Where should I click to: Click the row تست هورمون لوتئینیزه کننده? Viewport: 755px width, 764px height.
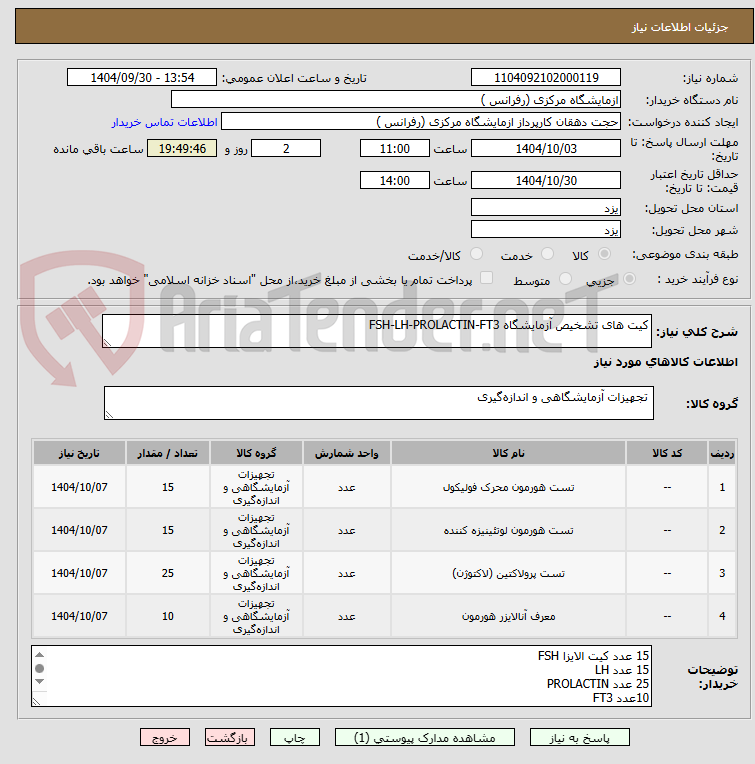click(384, 530)
